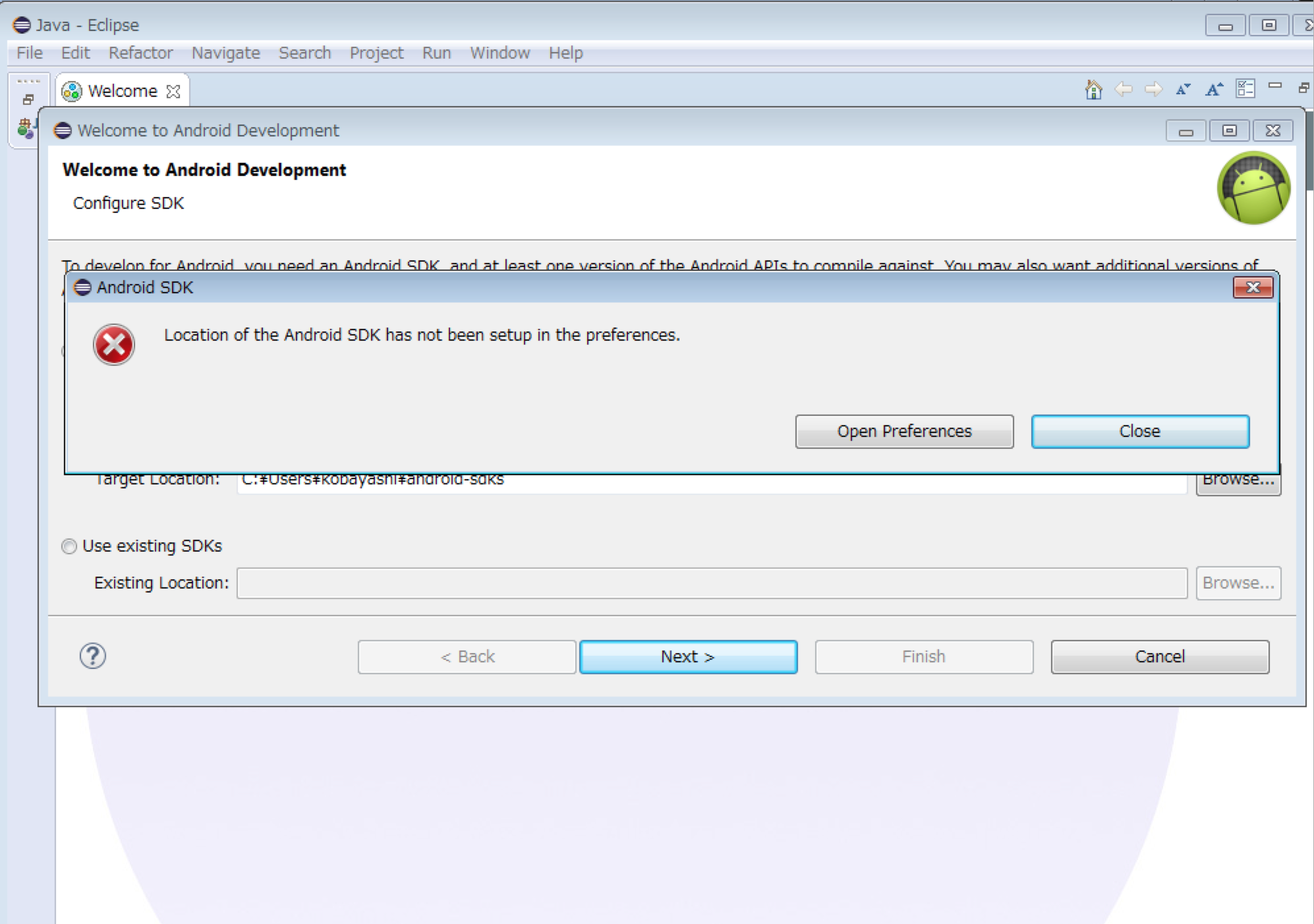
Task: Open the Navigate menu
Action: (x=225, y=53)
